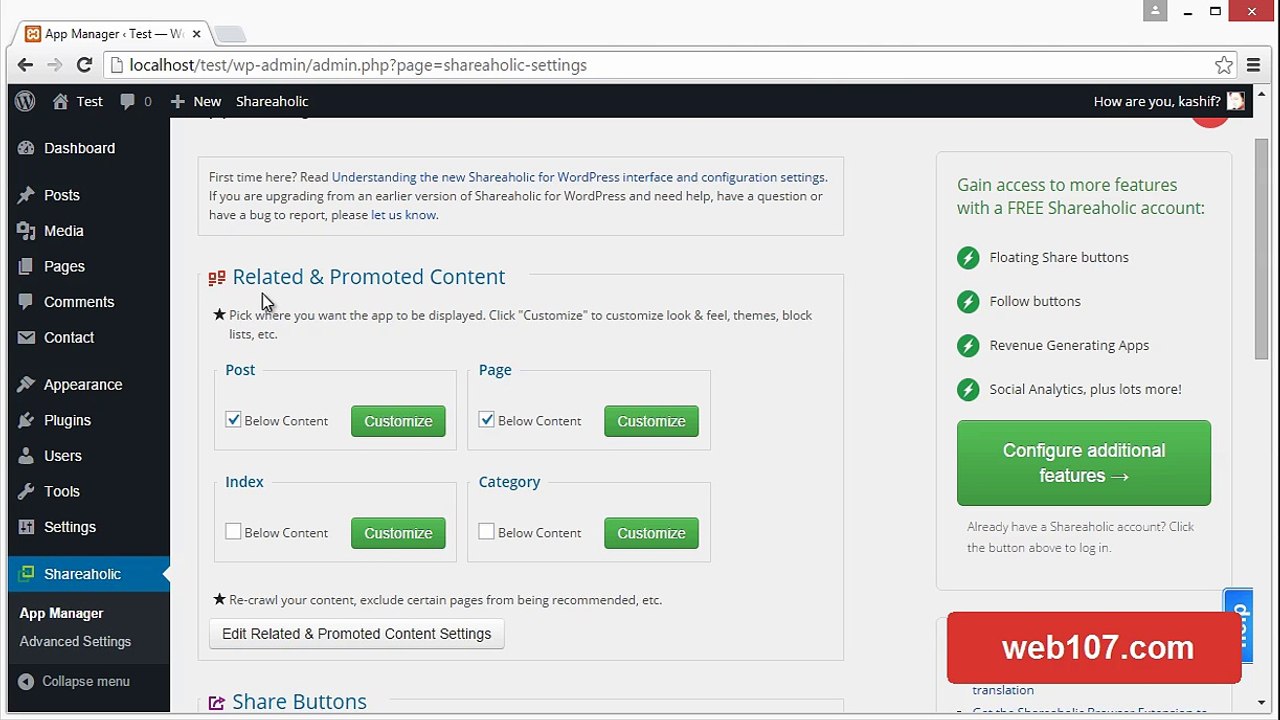1280x720 pixels.
Task: Customize the Index related content
Action: (398, 533)
